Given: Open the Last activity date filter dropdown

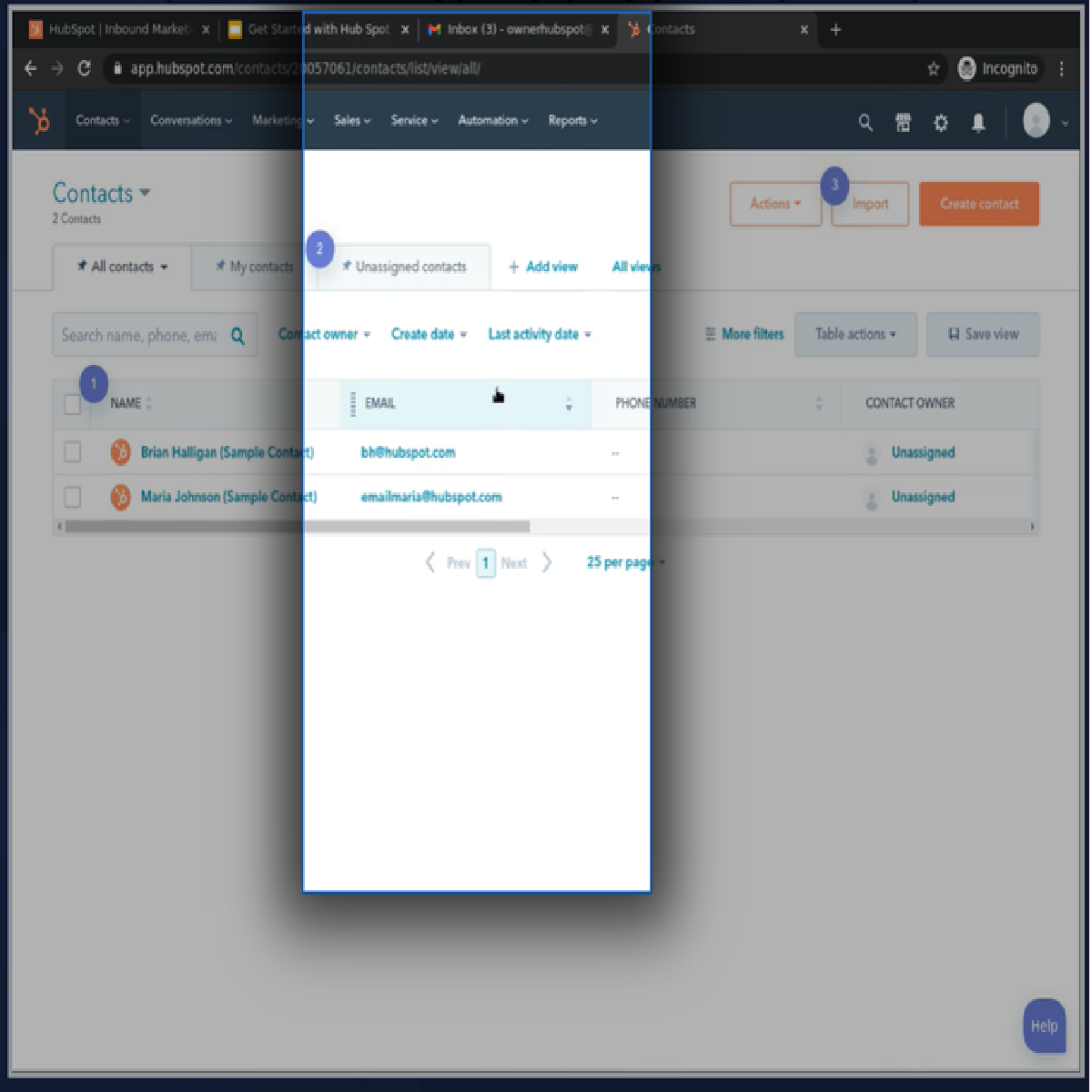Looking at the screenshot, I should click(x=540, y=334).
